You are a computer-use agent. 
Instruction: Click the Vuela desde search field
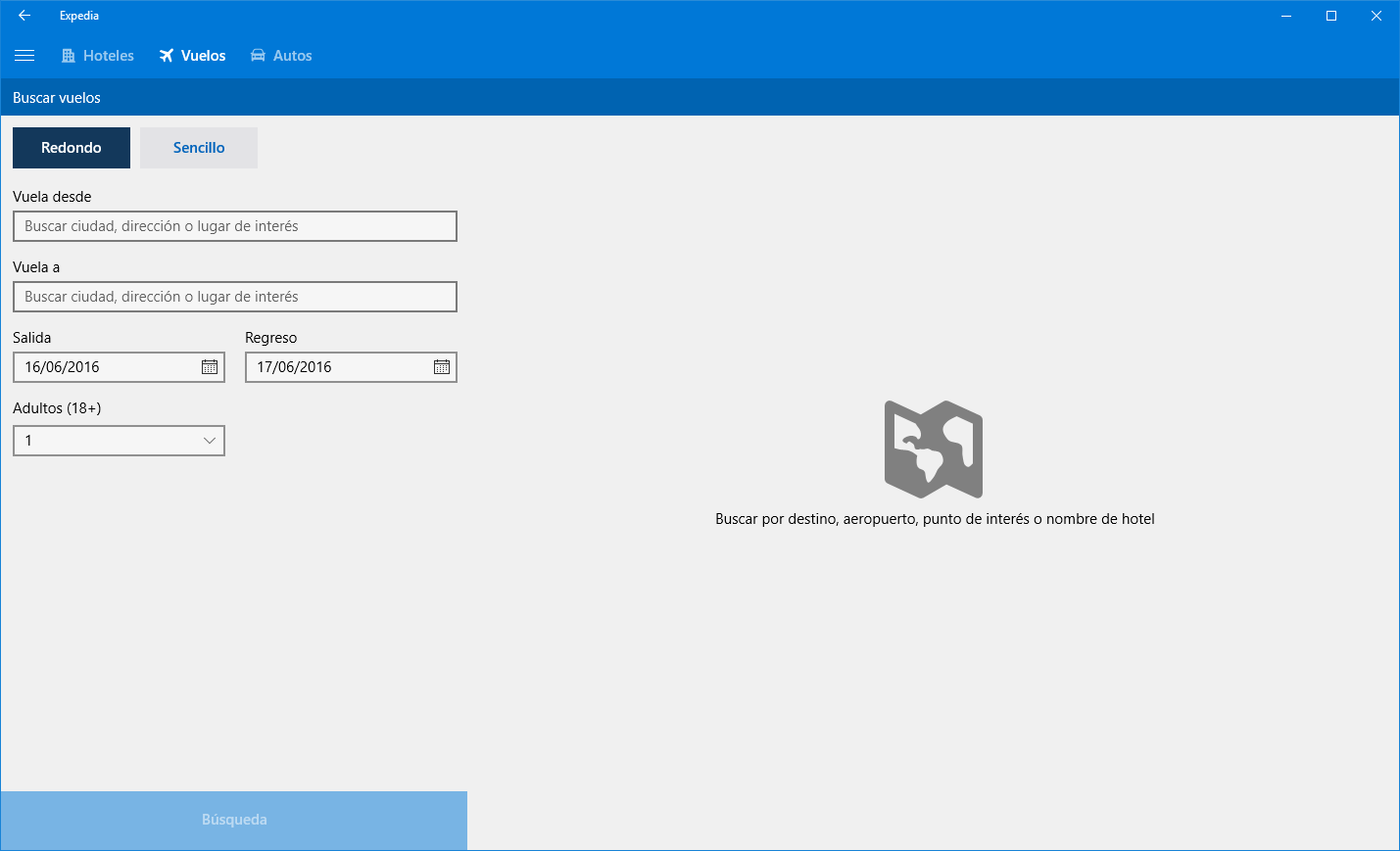pos(235,226)
